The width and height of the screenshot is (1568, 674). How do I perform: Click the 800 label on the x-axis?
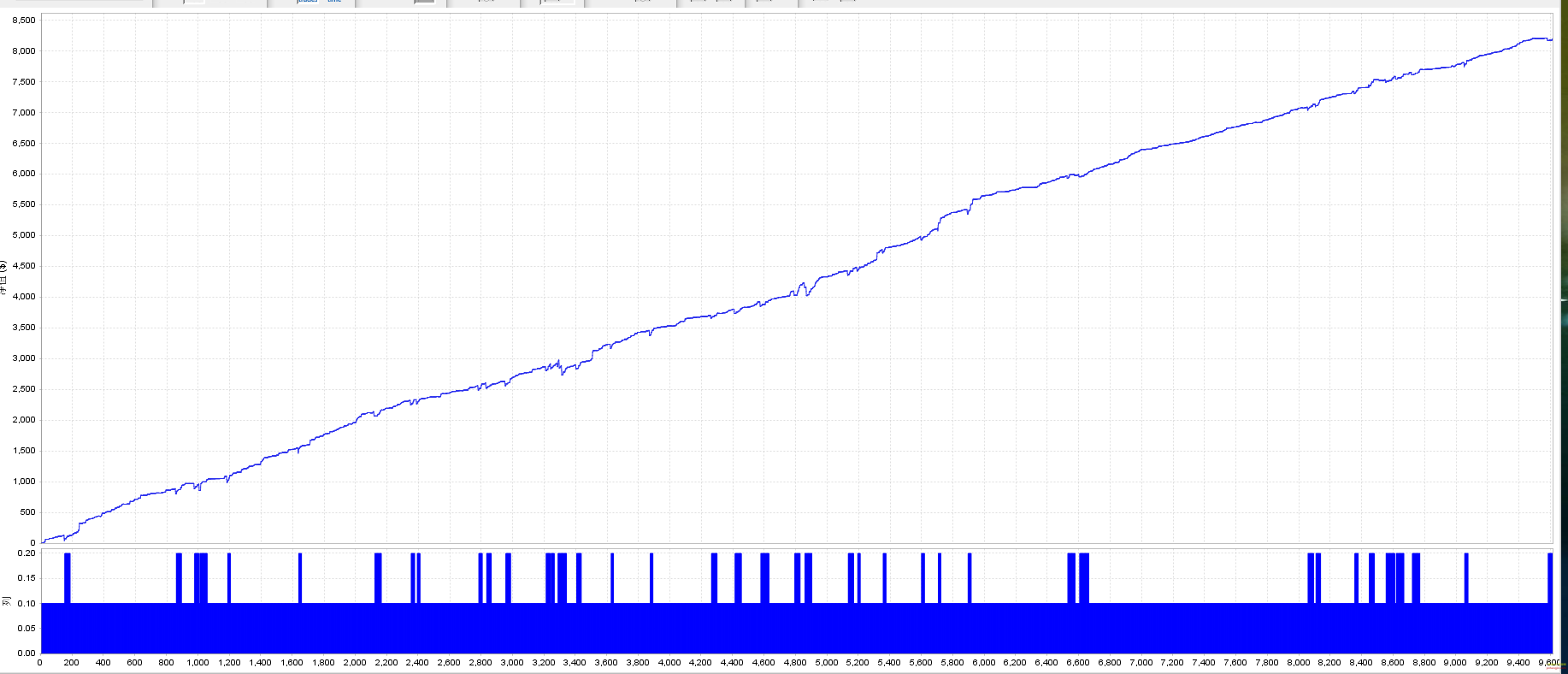click(166, 662)
